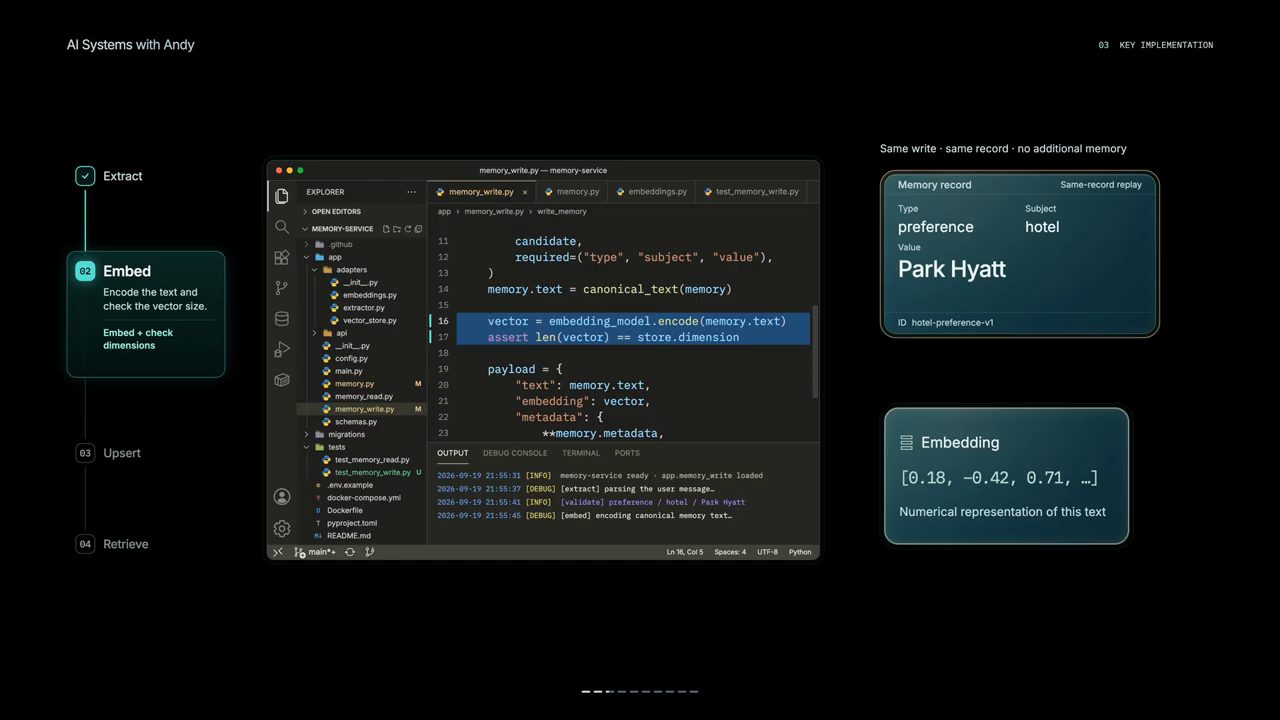Image resolution: width=1280 pixels, height=720 pixels.
Task: Open the Extensions view icon
Action: 282,257
